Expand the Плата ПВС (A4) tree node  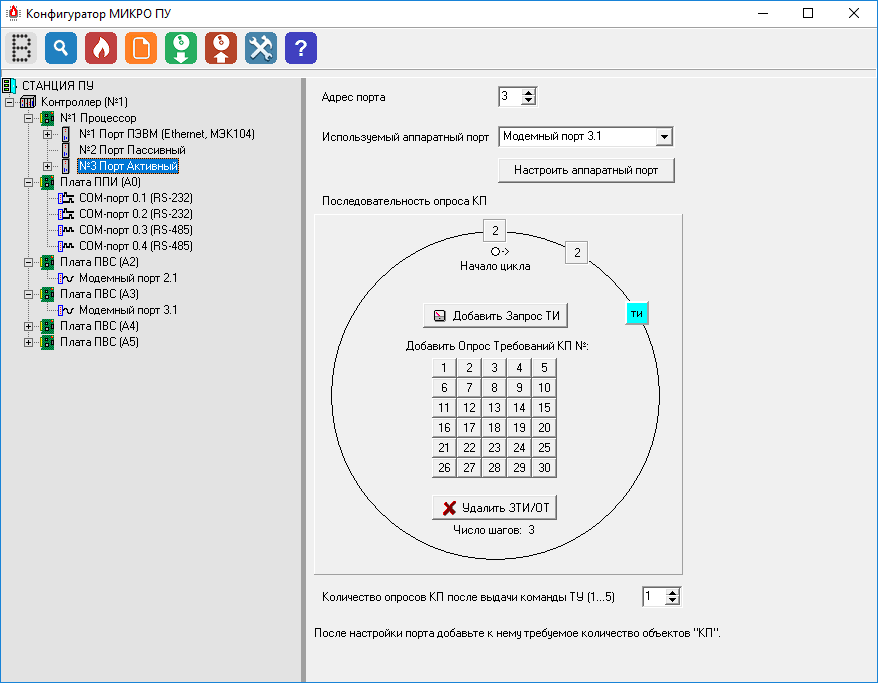[28, 326]
